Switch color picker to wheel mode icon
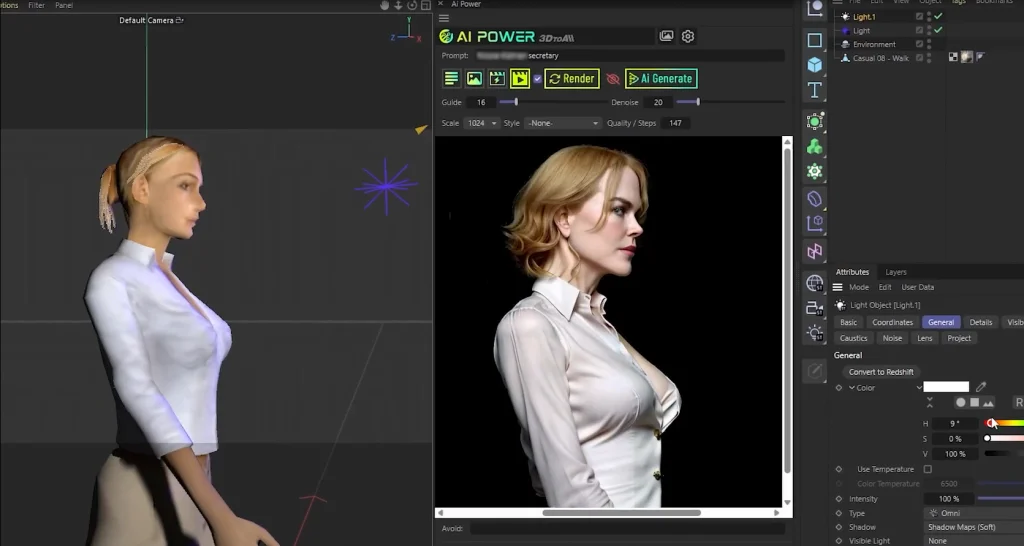Image resolution: width=1024 pixels, height=546 pixels. click(x=961, y=402)
